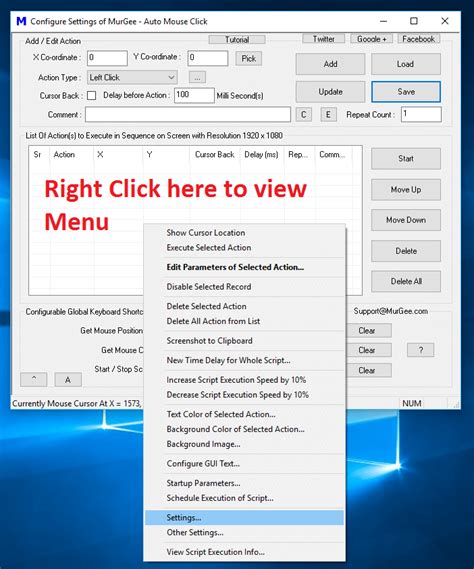
Task: Click the Update action button
Action: (x=330, y=92)
